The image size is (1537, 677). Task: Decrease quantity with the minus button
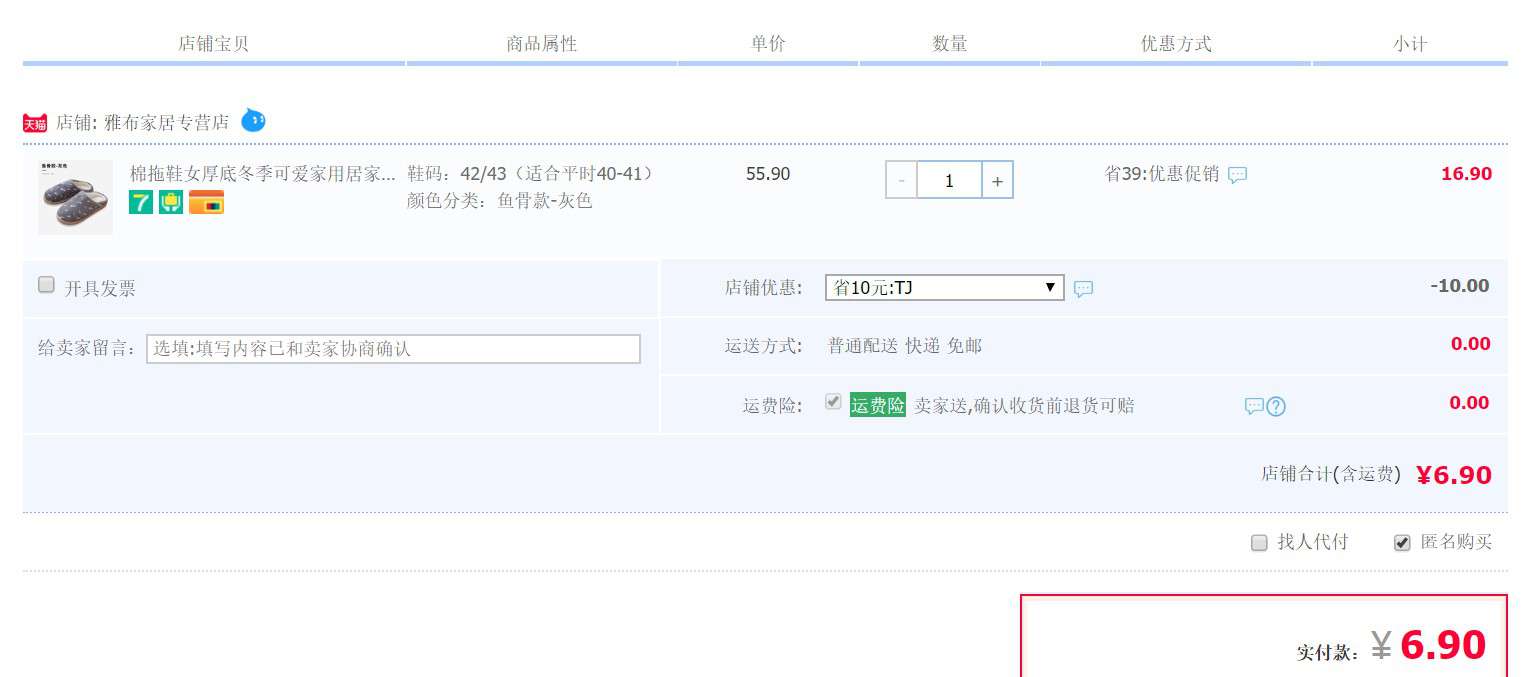901,180
